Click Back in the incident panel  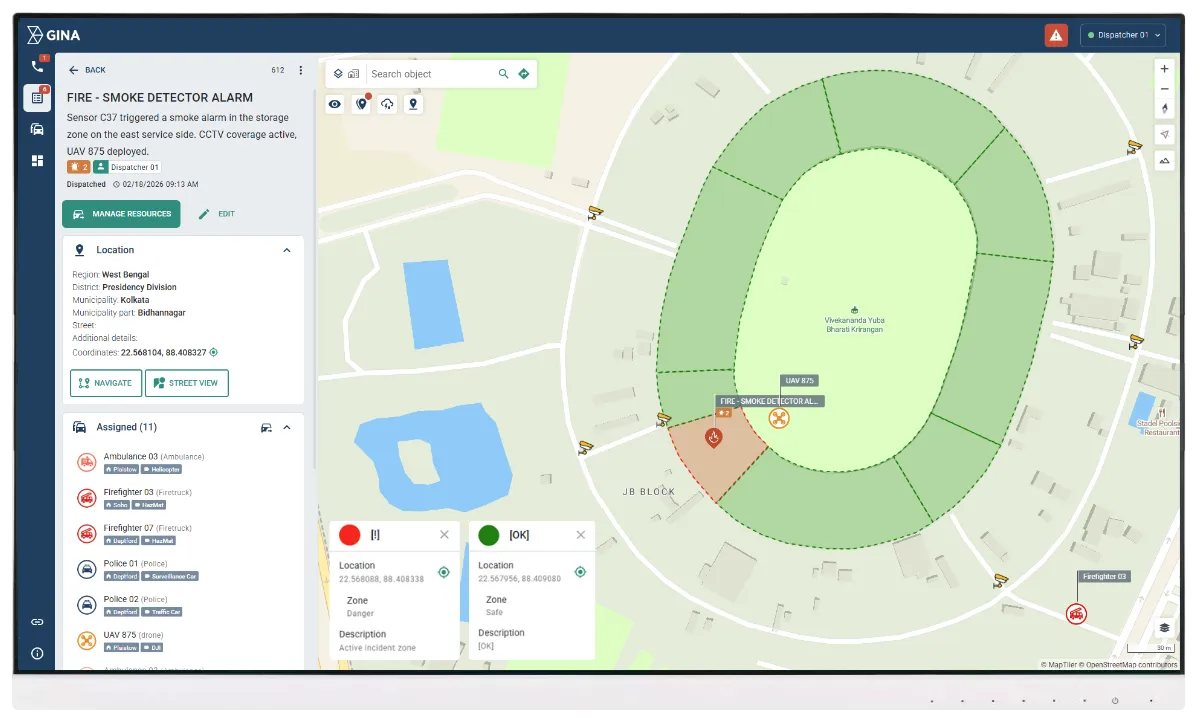point(88,70)
